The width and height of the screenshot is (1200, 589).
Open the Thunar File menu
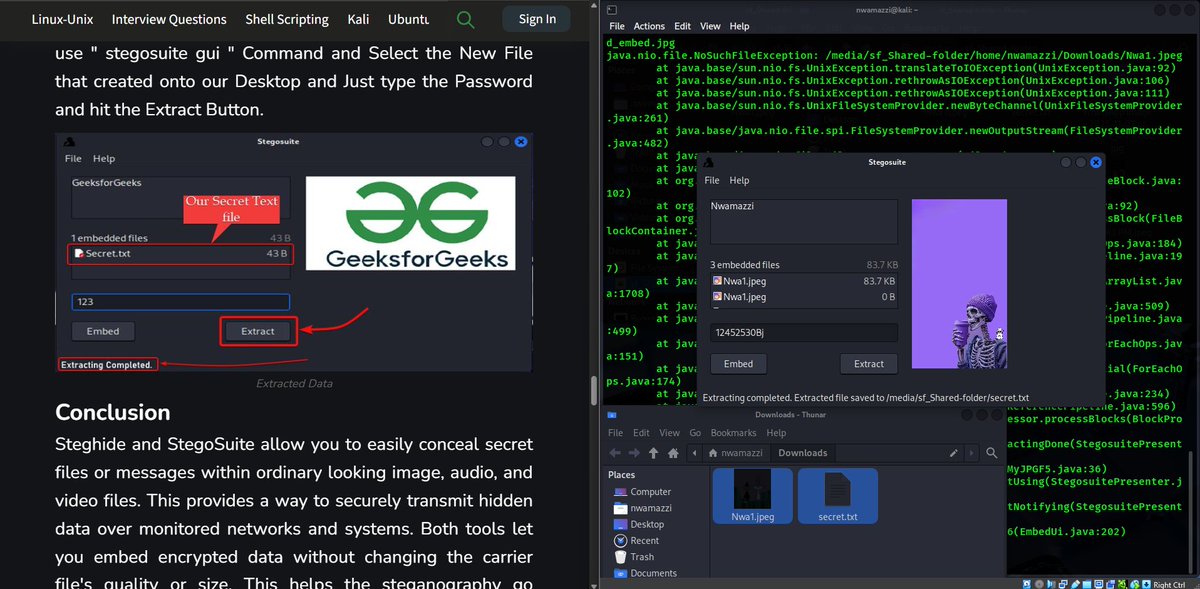[x=616, y=433]
